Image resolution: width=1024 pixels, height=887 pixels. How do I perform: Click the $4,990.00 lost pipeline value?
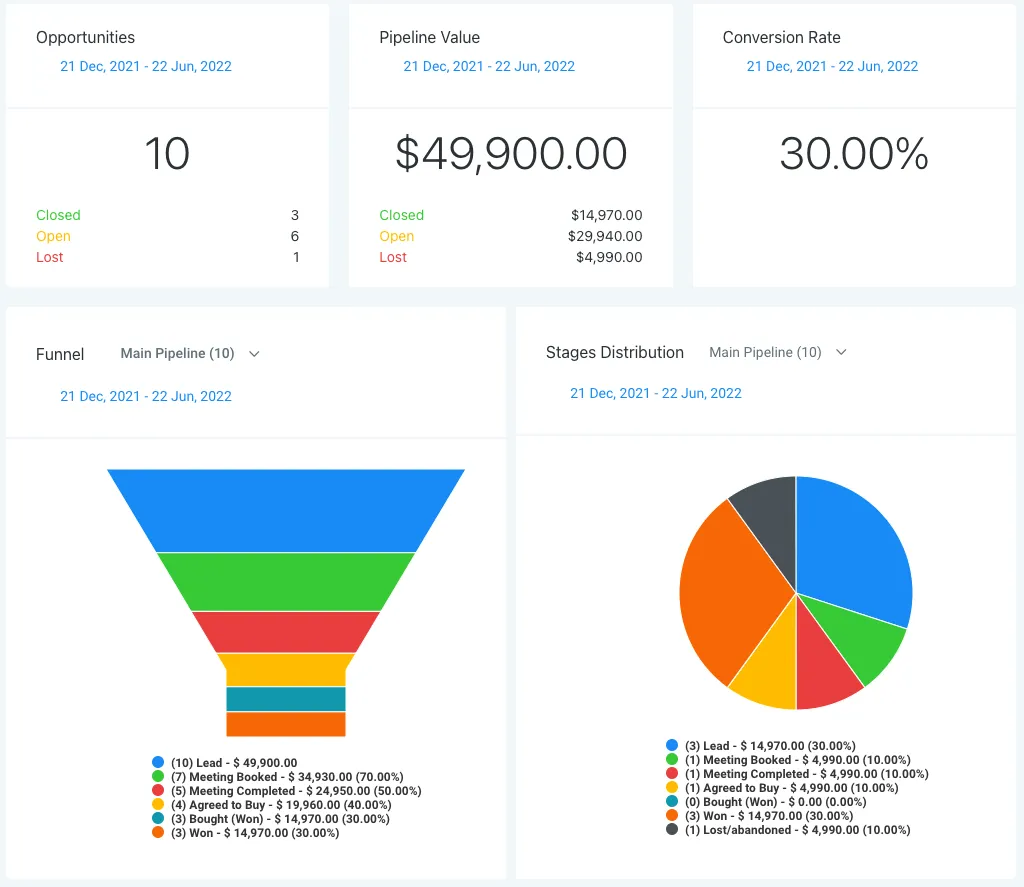[x=609, y=257]
